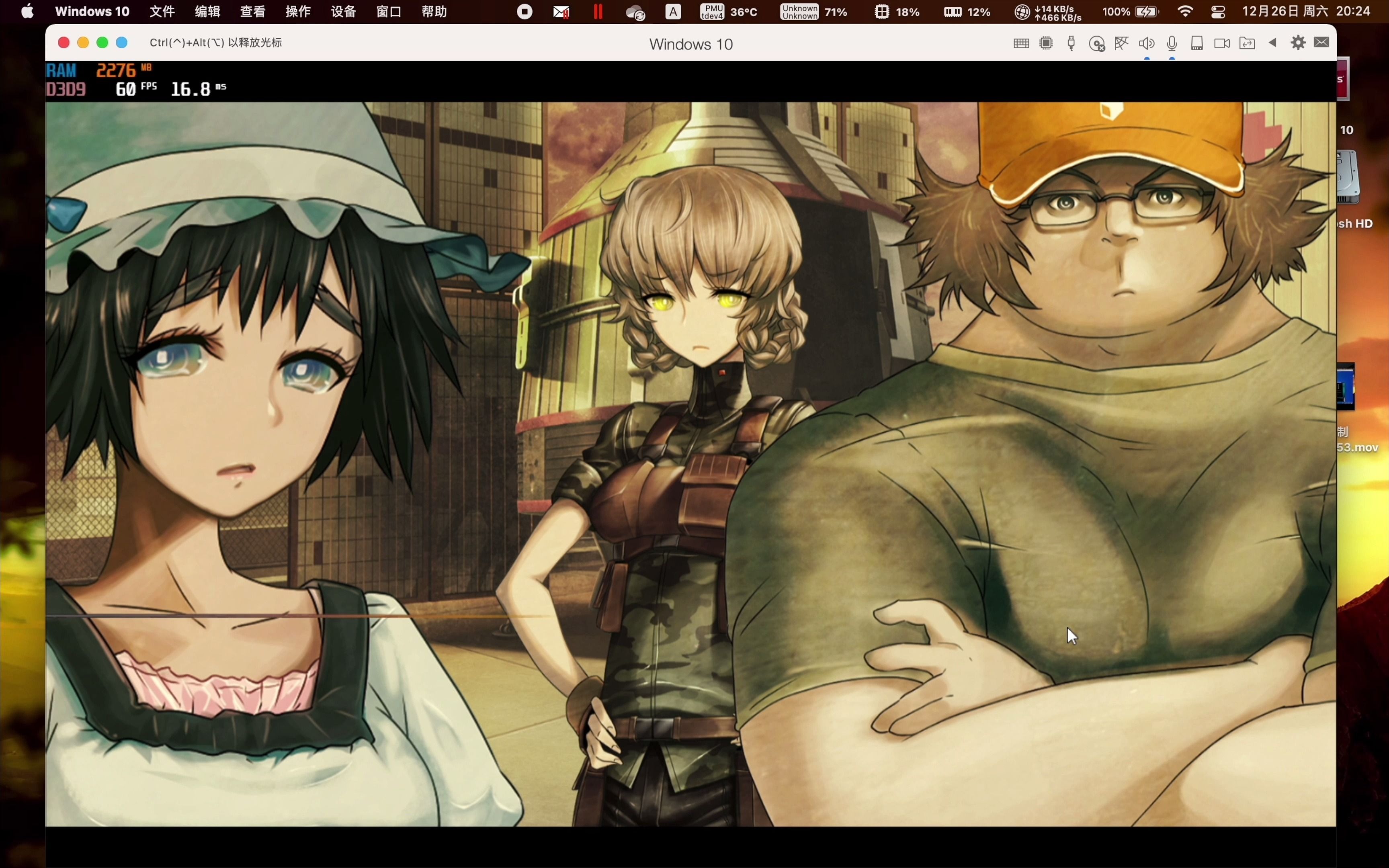The height and width of the screenshot is (868, 1389).
Task: Open the CPU chip status icon
Action: point(1046,43)
